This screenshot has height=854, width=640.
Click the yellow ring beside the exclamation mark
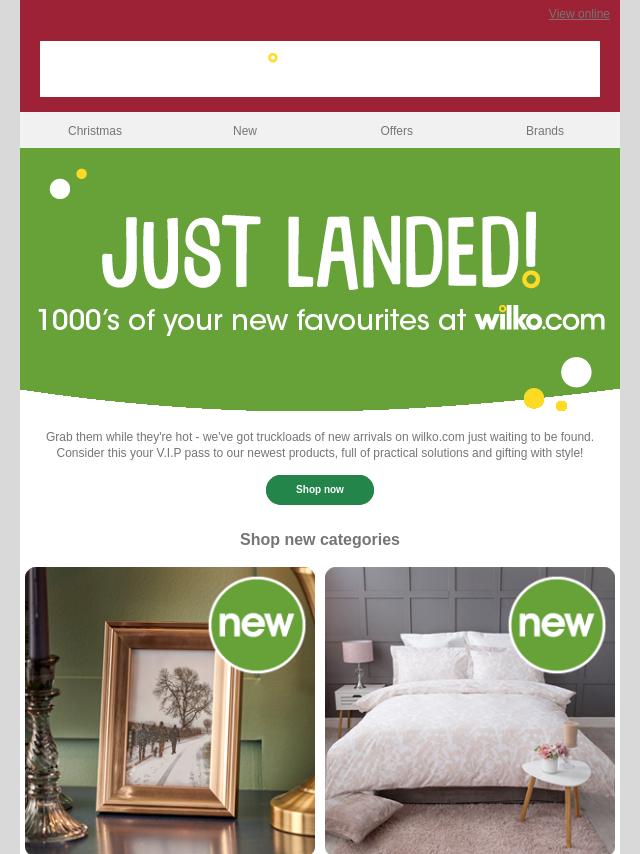pyautogui.click(x=531, y=279)
